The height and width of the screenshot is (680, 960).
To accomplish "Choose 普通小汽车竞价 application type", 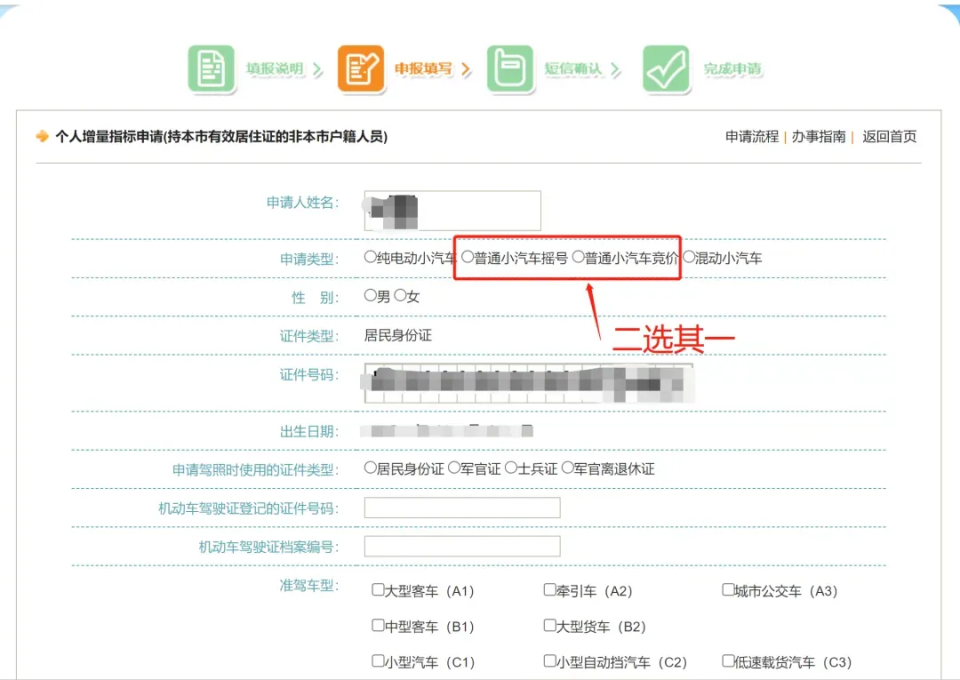I will click(x=577, y=257).
